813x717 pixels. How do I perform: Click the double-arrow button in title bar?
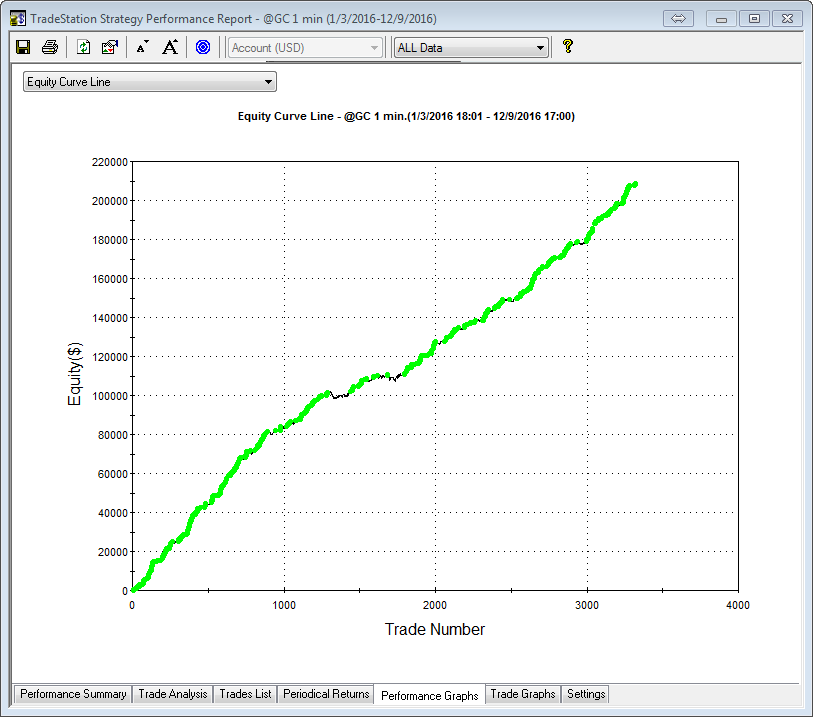click(x=679, y=19)
